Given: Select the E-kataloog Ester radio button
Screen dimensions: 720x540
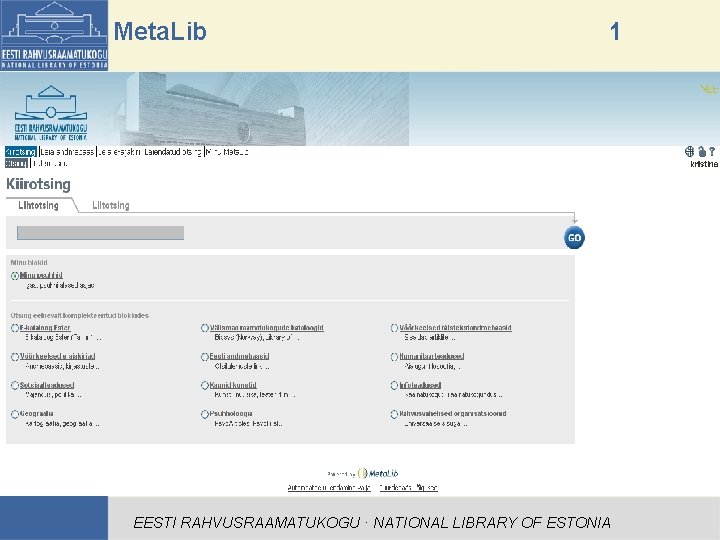Looking at the screenshot, I should pos(15,328).
